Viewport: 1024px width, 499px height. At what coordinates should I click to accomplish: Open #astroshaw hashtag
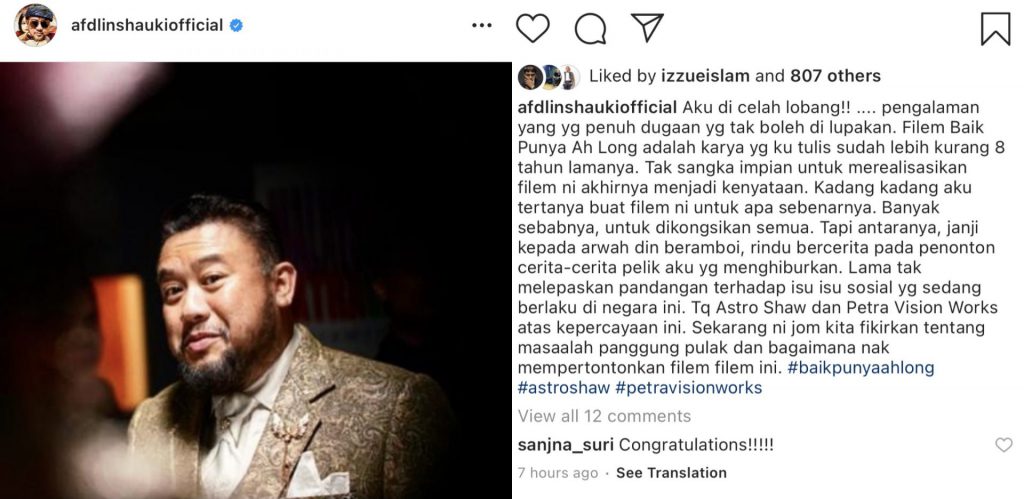[564, 388]
